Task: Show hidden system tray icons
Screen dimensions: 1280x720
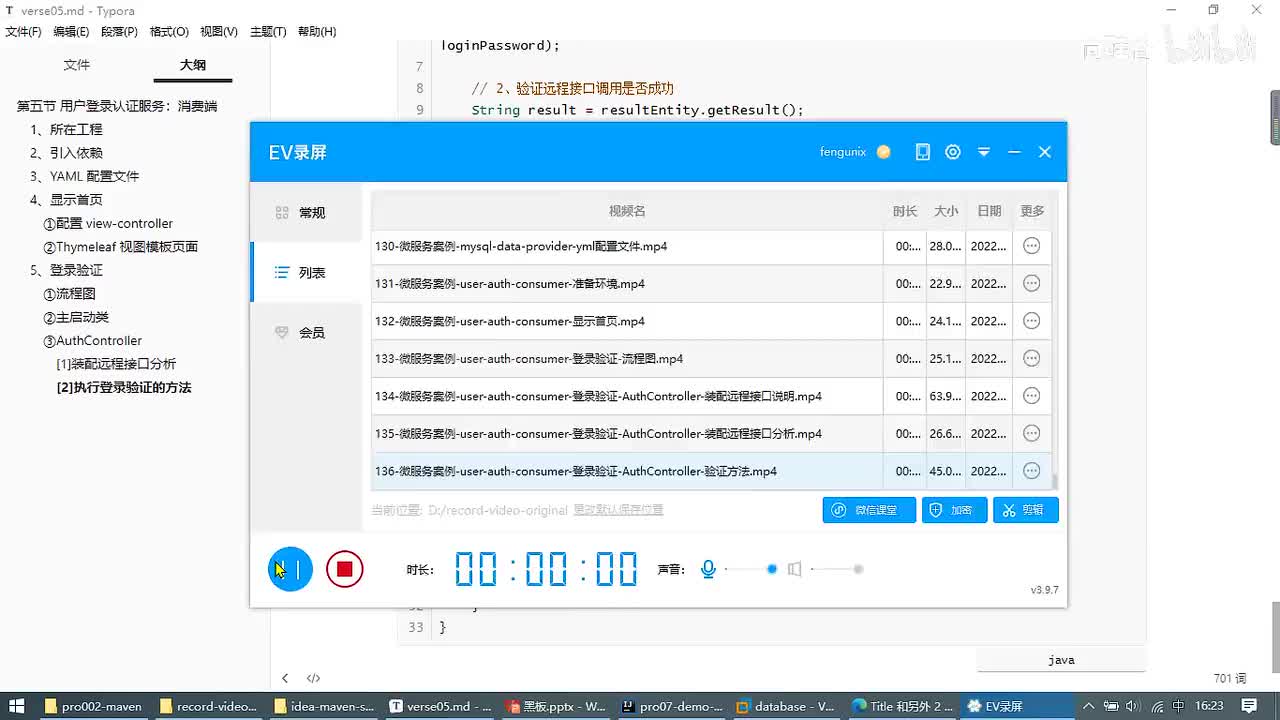Action: 1091,706
